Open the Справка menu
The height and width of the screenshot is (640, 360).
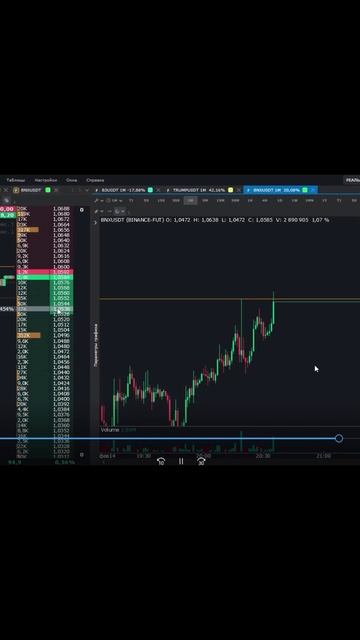coord(95,180)
